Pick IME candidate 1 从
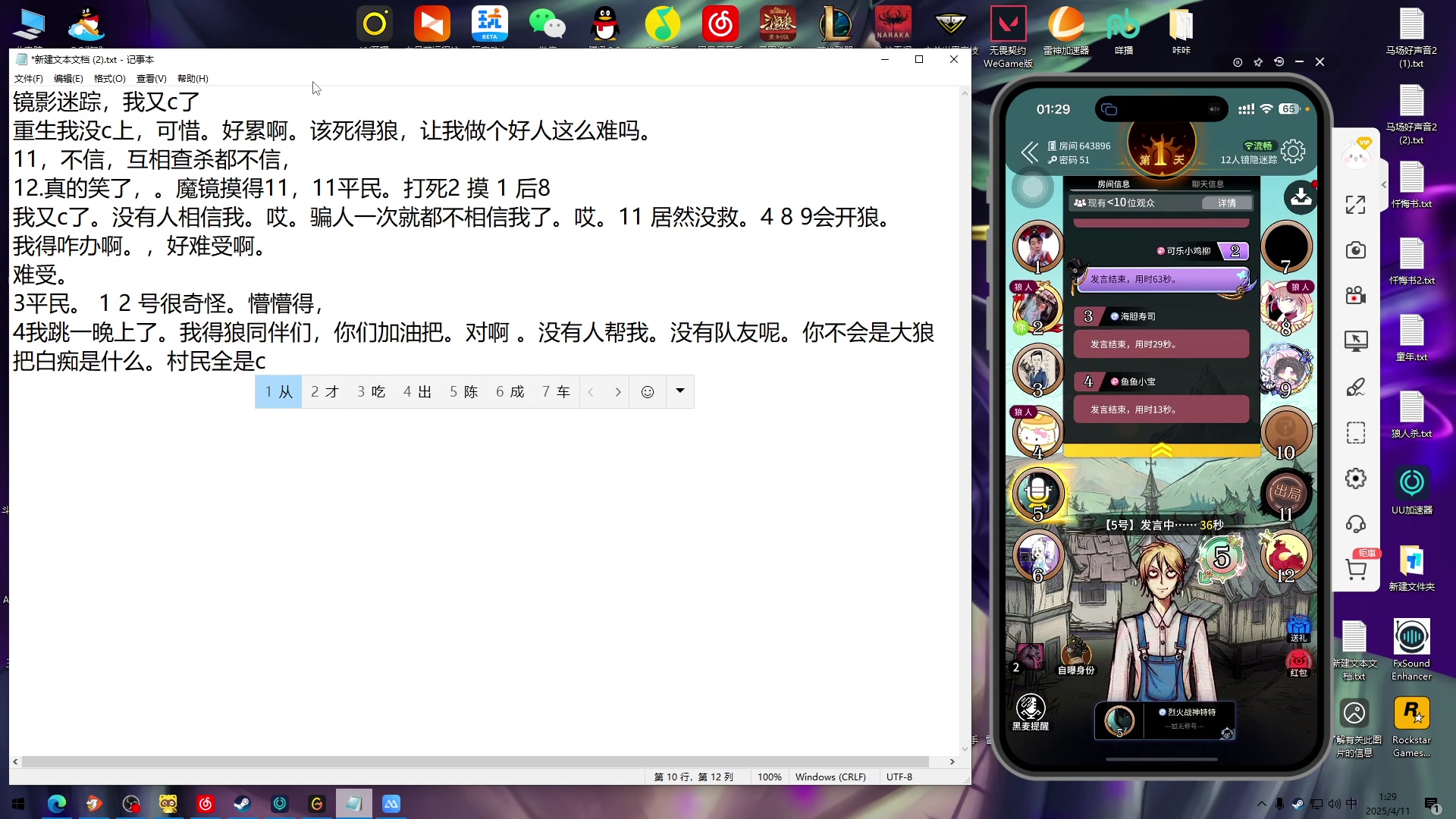 pos(278,392)
